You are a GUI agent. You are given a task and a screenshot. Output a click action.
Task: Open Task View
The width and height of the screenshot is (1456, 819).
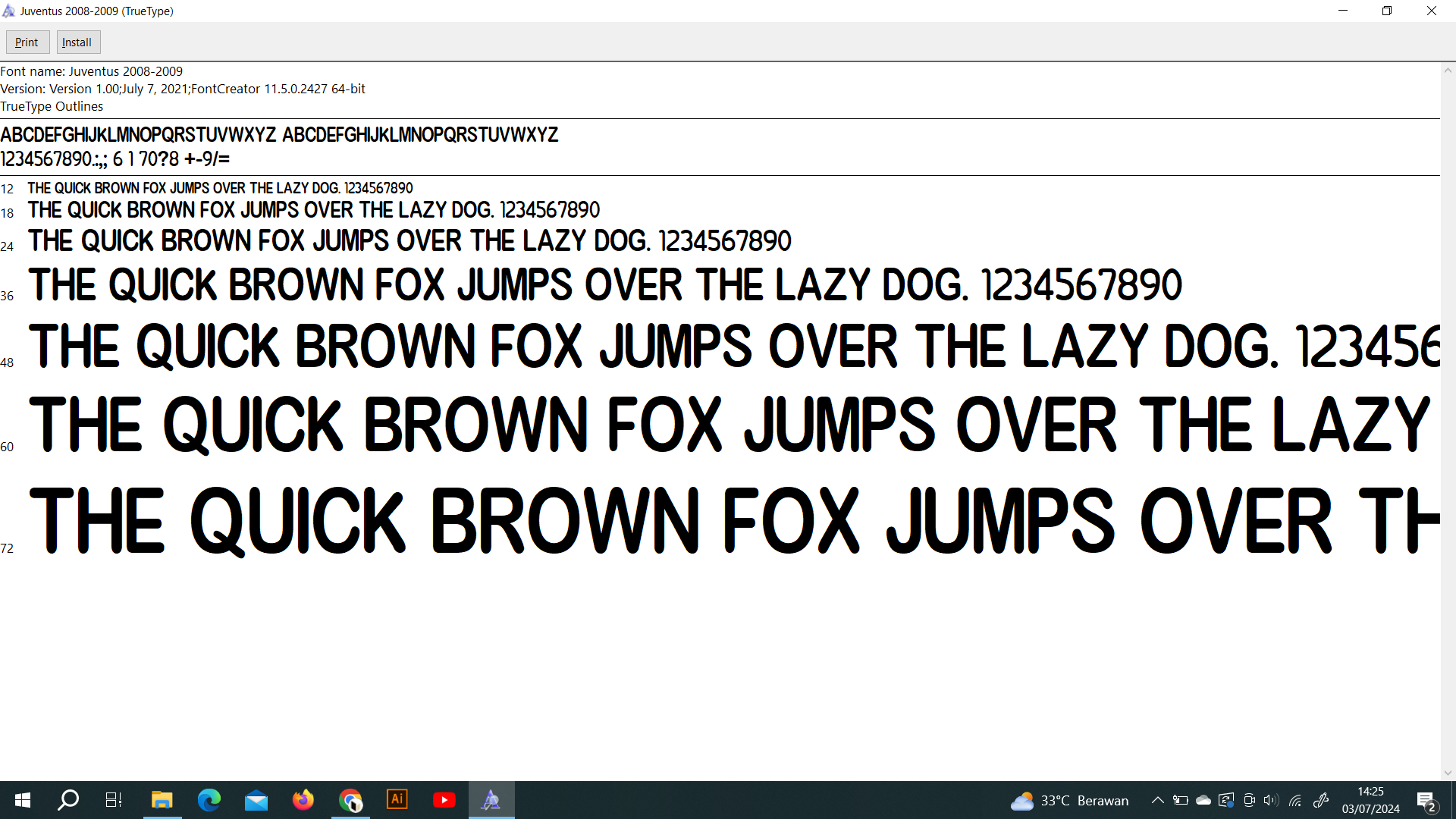[114, 800]
